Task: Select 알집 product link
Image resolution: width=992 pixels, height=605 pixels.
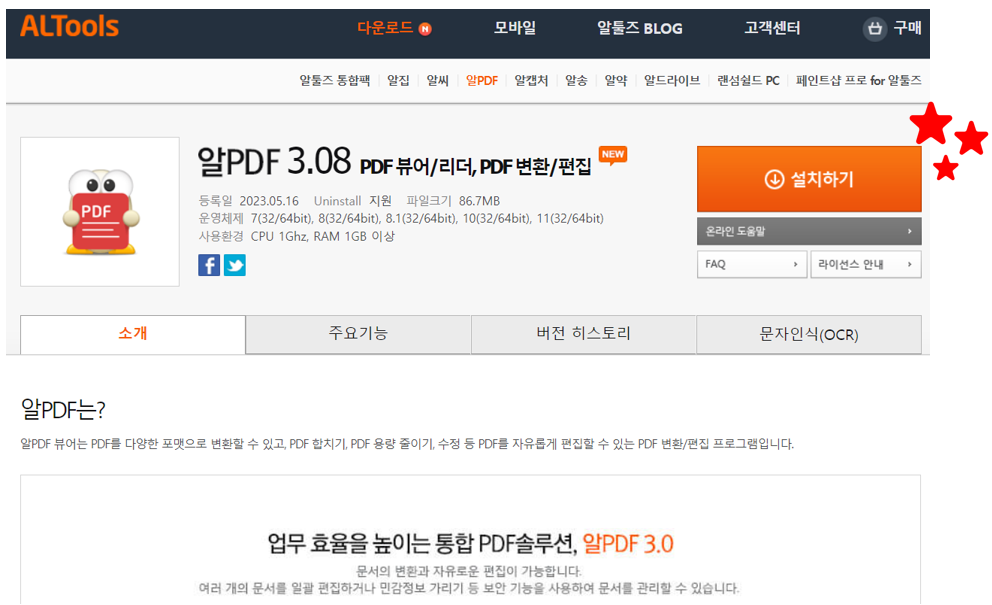Action: [x=398, y=80]
